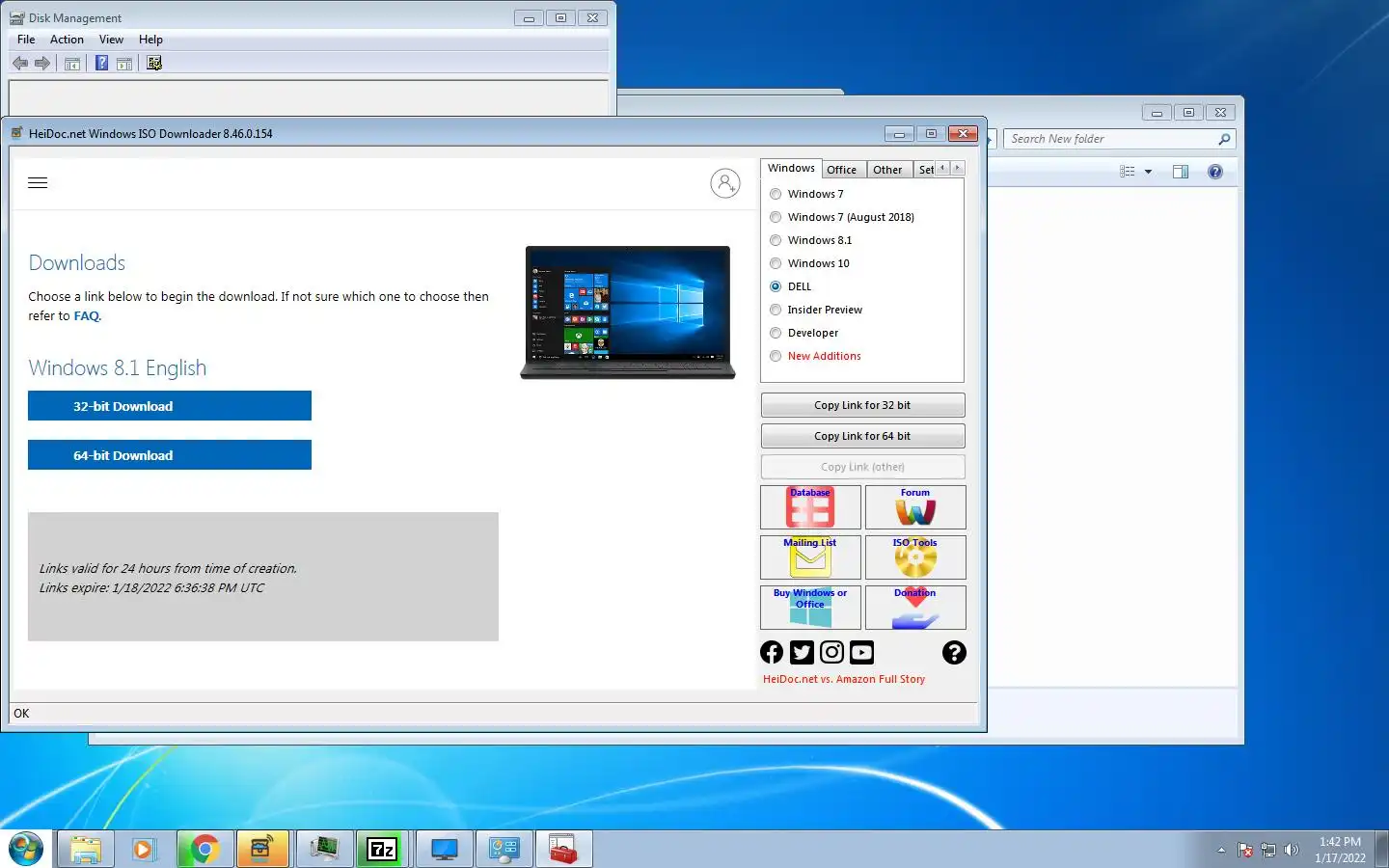Open 7-Zip from taskbar

coord(382,849)
